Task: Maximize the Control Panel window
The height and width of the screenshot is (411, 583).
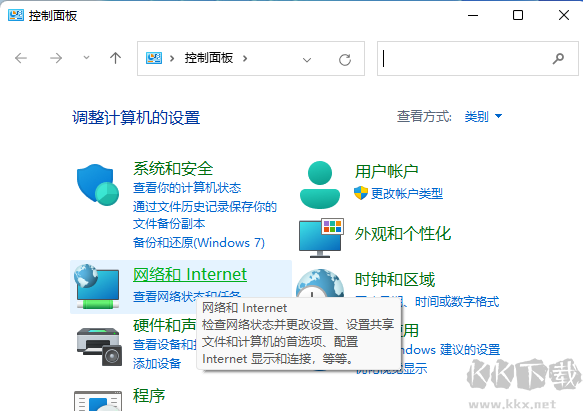Action: click(x=518, y=15)
